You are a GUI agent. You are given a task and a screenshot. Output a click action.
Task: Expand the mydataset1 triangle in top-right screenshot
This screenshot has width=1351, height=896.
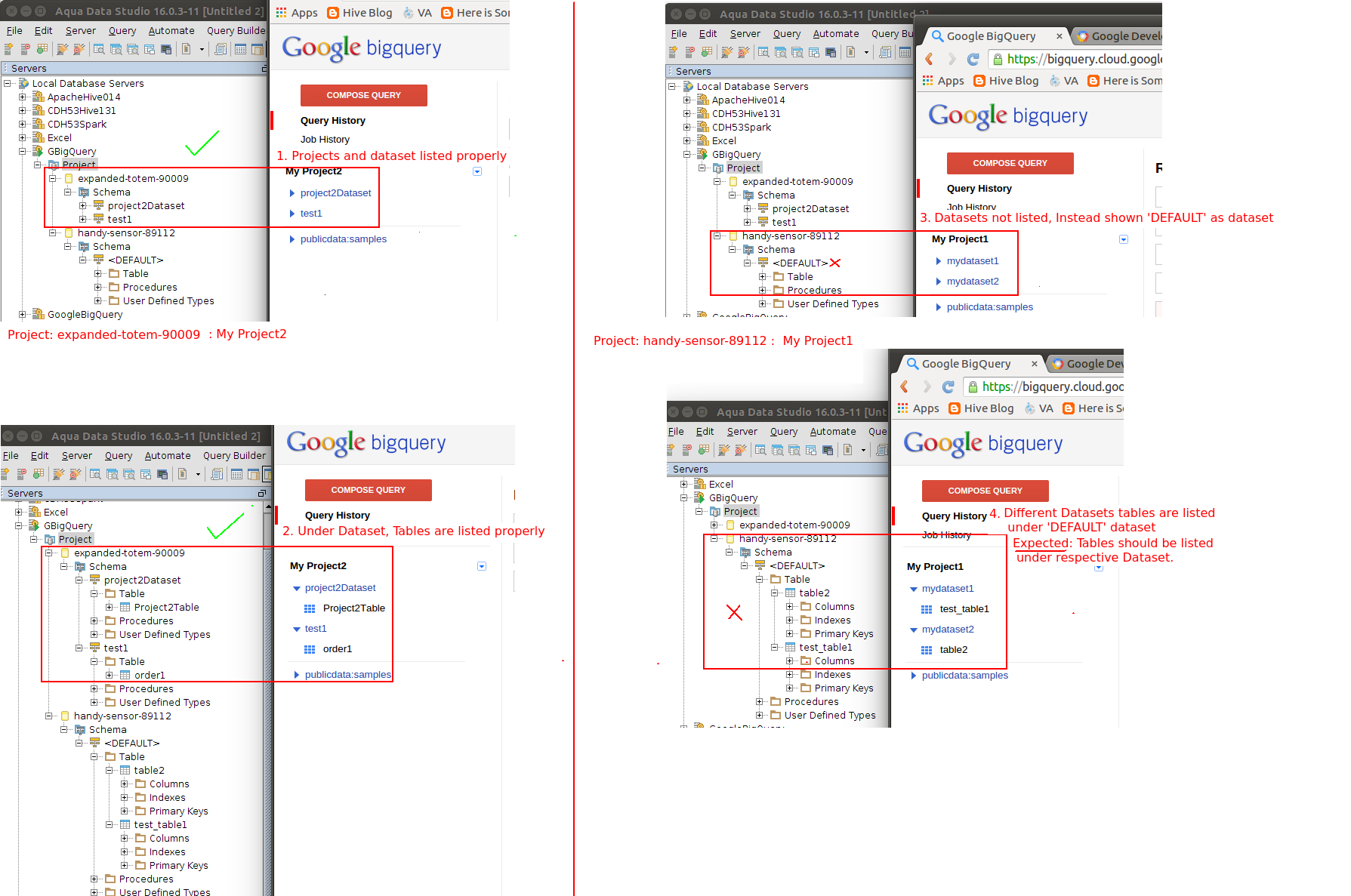point(939,261)
